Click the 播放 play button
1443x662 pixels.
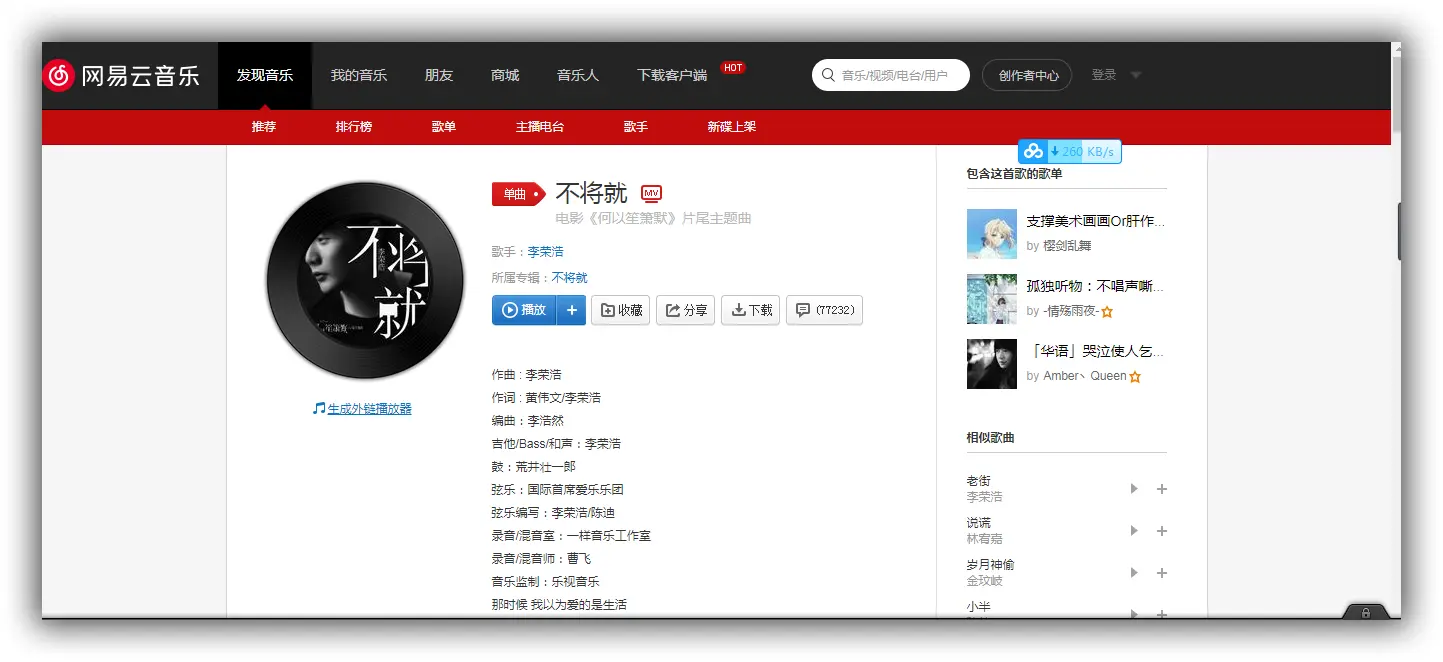[x=524, y=310]
